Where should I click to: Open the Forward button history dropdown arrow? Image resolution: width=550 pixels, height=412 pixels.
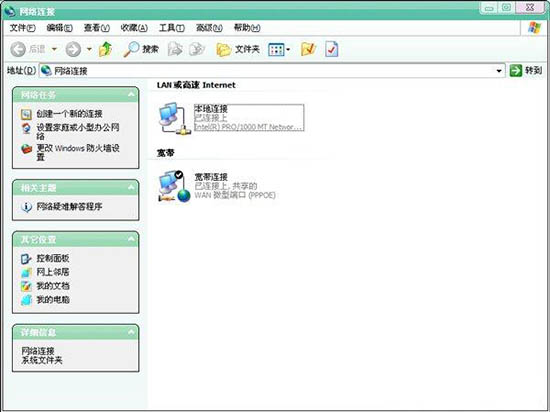point(89,49)
